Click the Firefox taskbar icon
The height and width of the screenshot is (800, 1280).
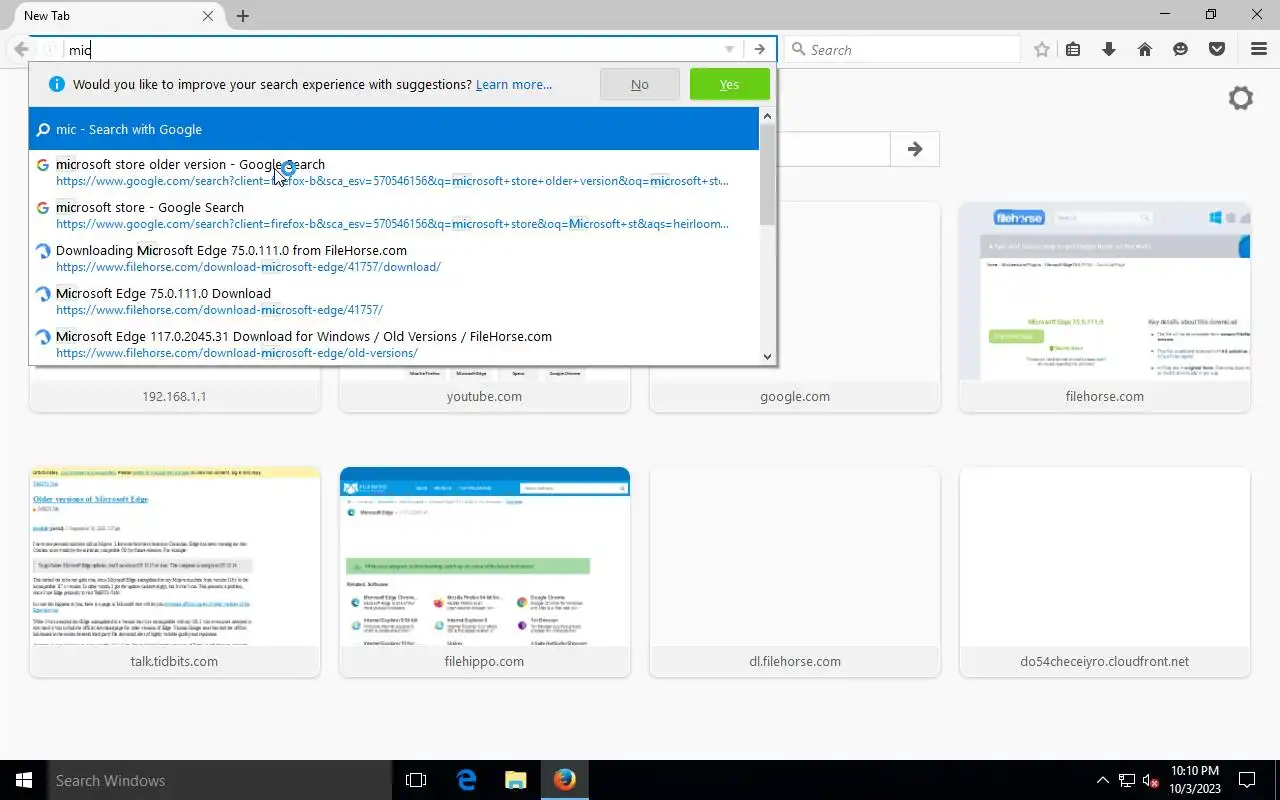[x=565, y=780]
